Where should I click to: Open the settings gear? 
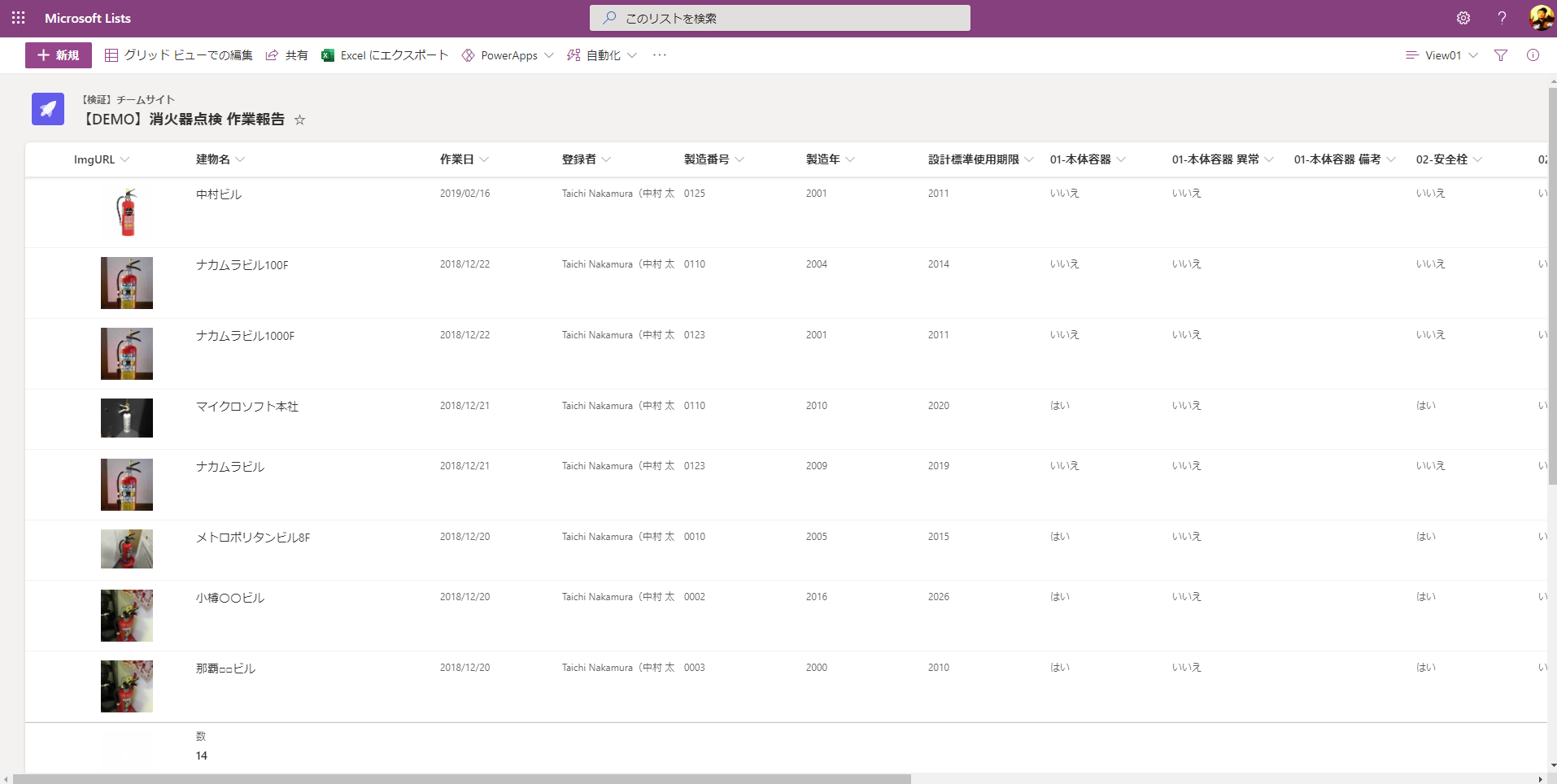(x=1463, y=17)
